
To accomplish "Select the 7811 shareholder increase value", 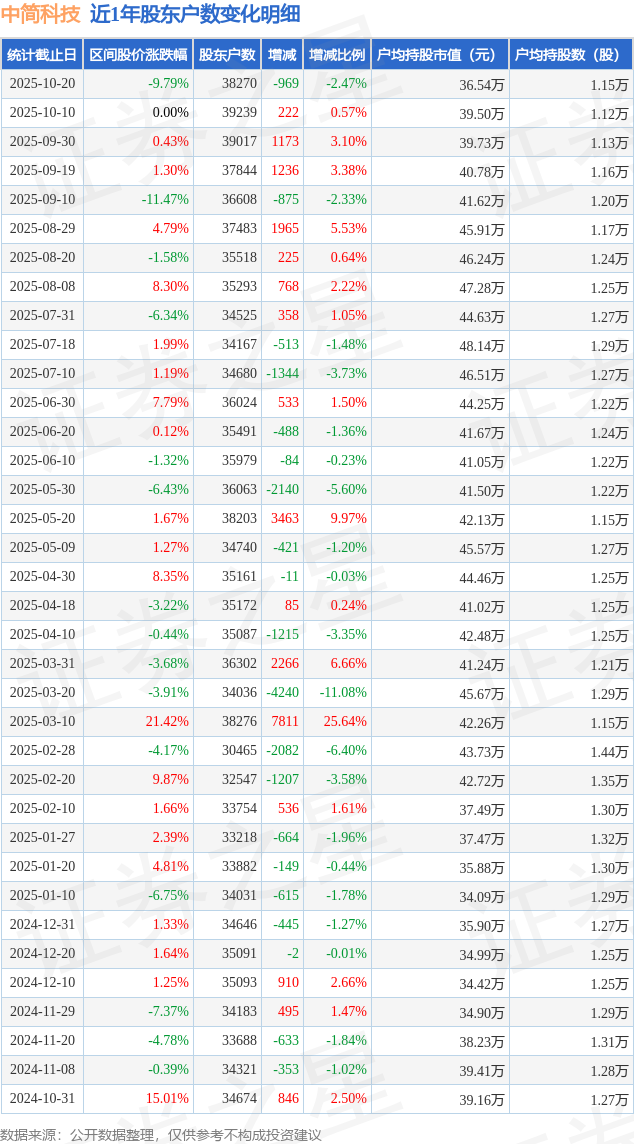I will click(285, 722).
